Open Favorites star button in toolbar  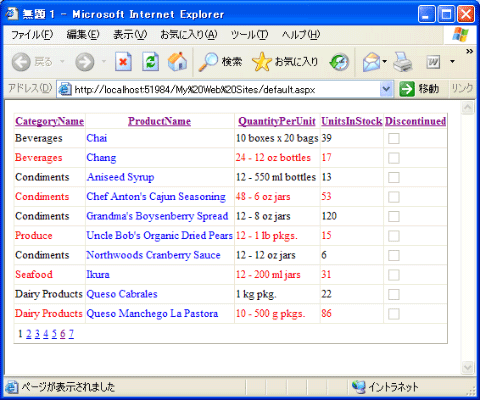[x=285, y=62]
